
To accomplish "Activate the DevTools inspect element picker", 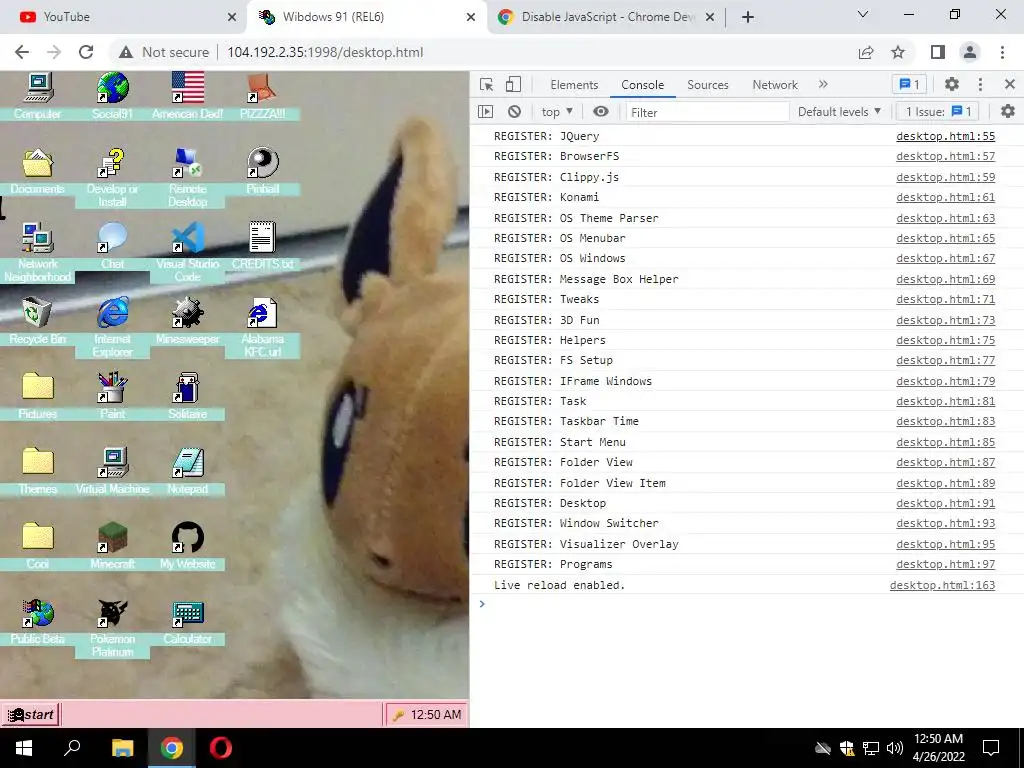I will point(487,84).
